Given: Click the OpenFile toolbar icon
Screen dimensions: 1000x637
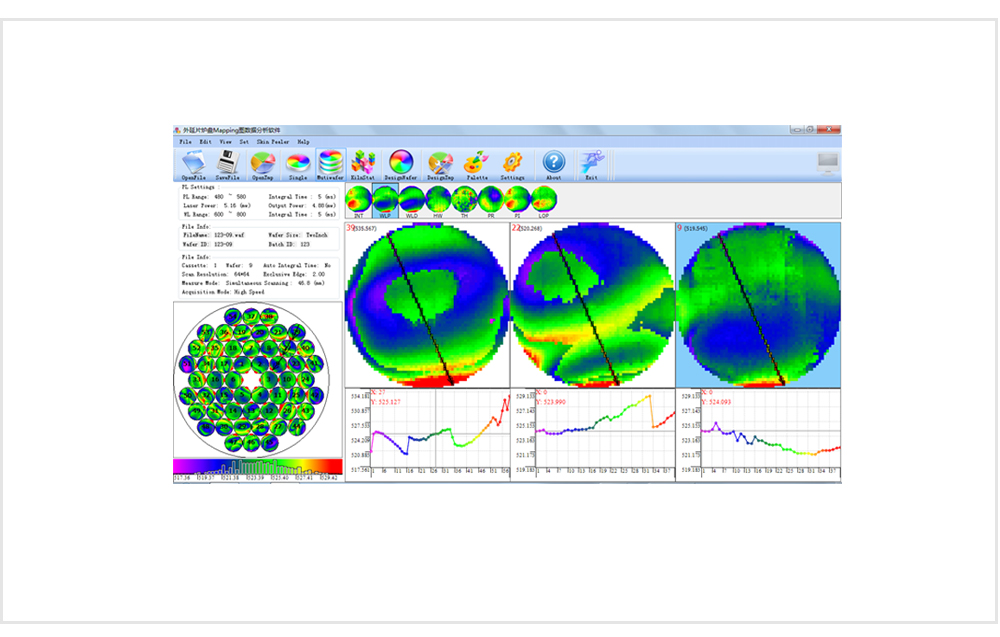Looking at the screenshot, I should coord(194,163).
